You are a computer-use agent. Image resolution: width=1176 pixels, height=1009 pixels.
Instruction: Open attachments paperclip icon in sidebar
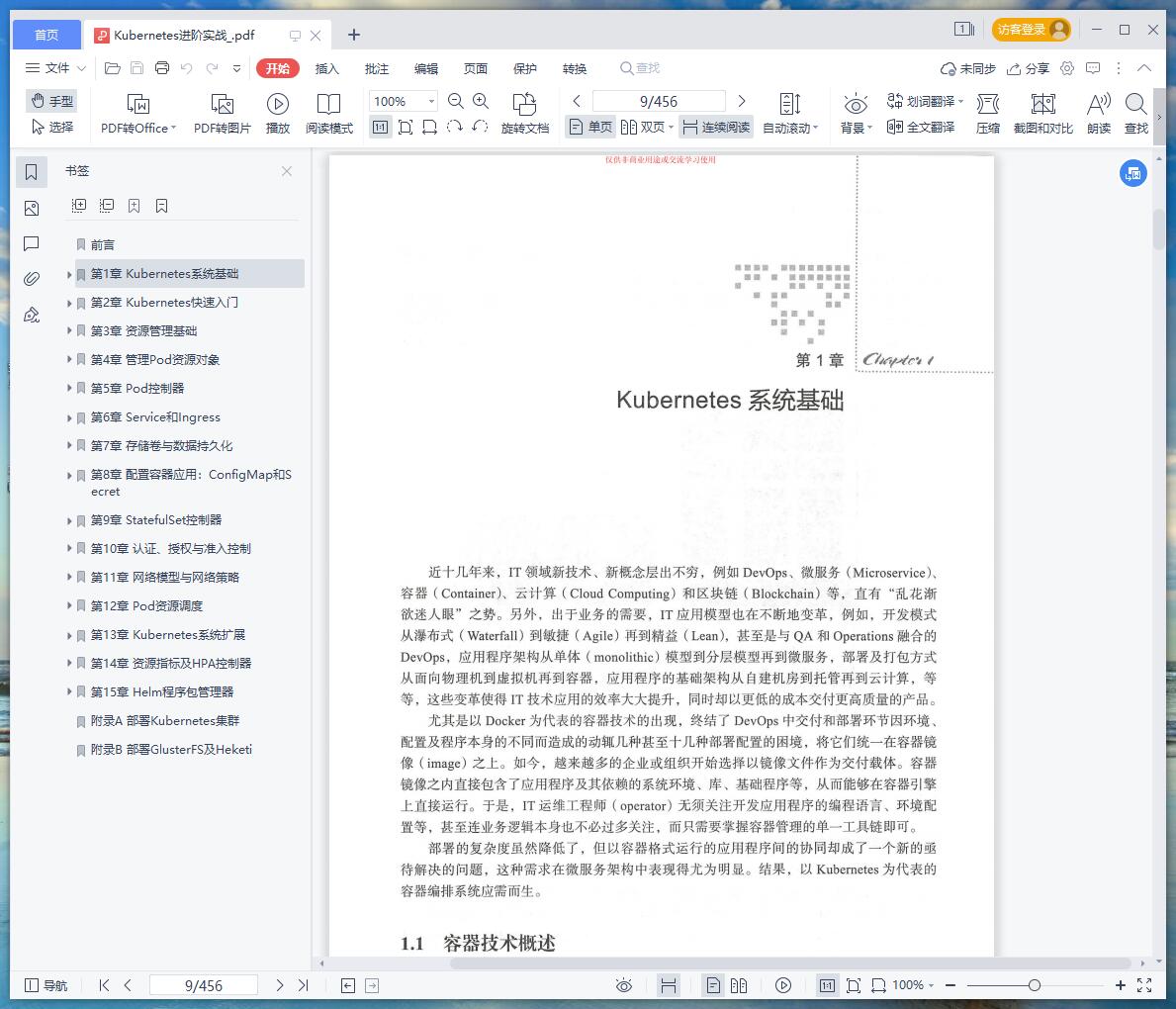[32, 279]
